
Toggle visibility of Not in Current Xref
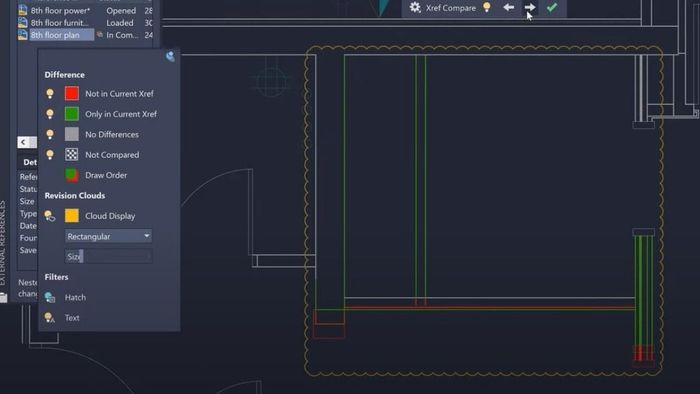(x=50, y=94)
